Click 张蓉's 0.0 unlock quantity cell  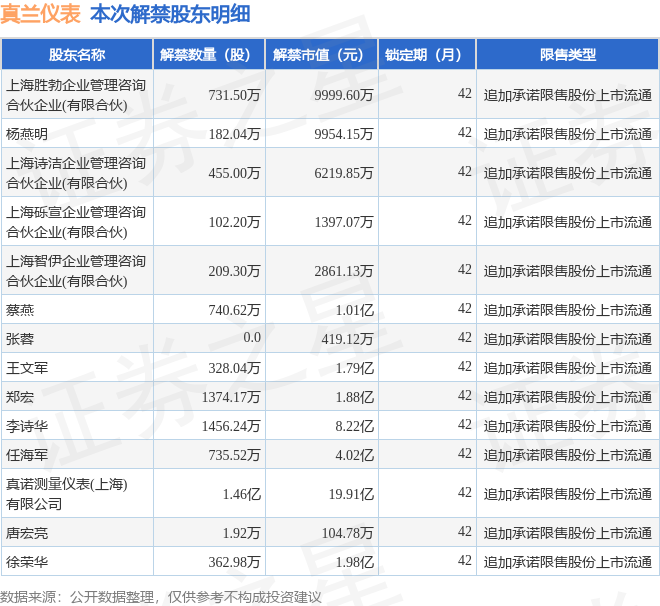(x=209, y=338)
